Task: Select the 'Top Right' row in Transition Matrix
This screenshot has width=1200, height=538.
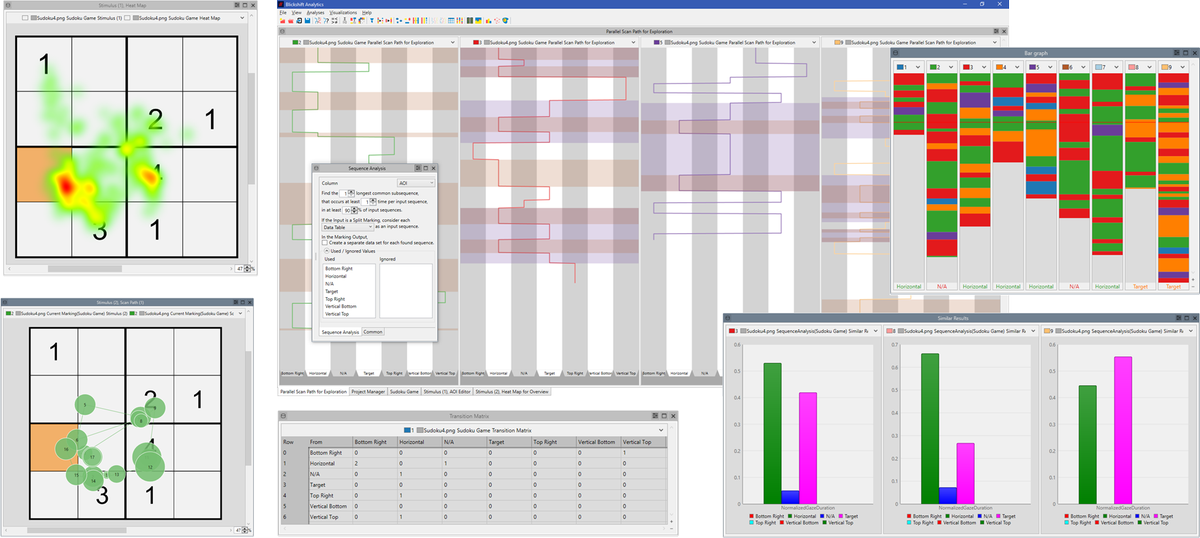Action: tap(472, 494)
